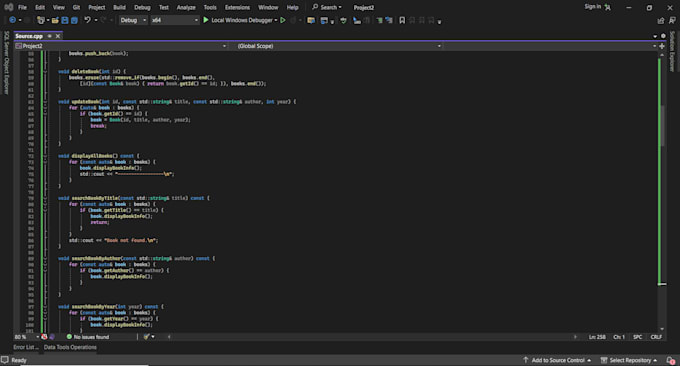Decrease line indent toolbar icon
The height and width of the screenshot is (366, 680).
tap(389, 20)
